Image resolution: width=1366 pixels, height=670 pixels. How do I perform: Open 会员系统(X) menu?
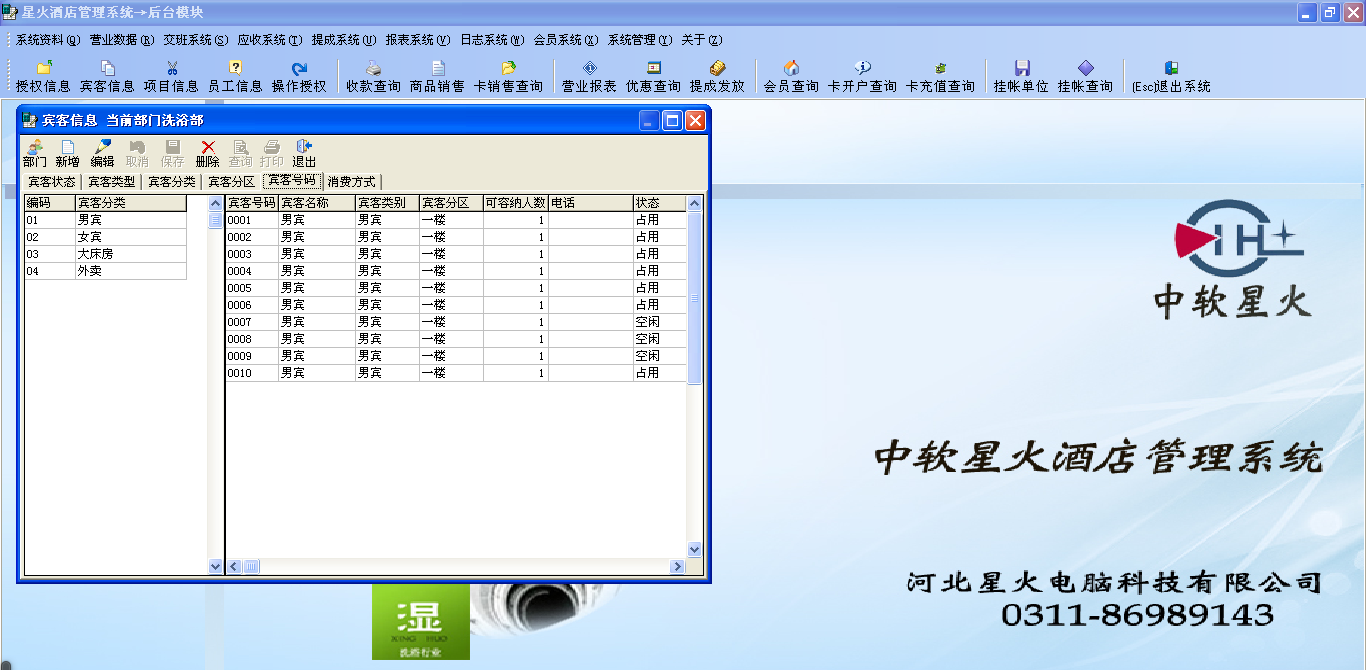pyautogui.click(x=566, y=40)
